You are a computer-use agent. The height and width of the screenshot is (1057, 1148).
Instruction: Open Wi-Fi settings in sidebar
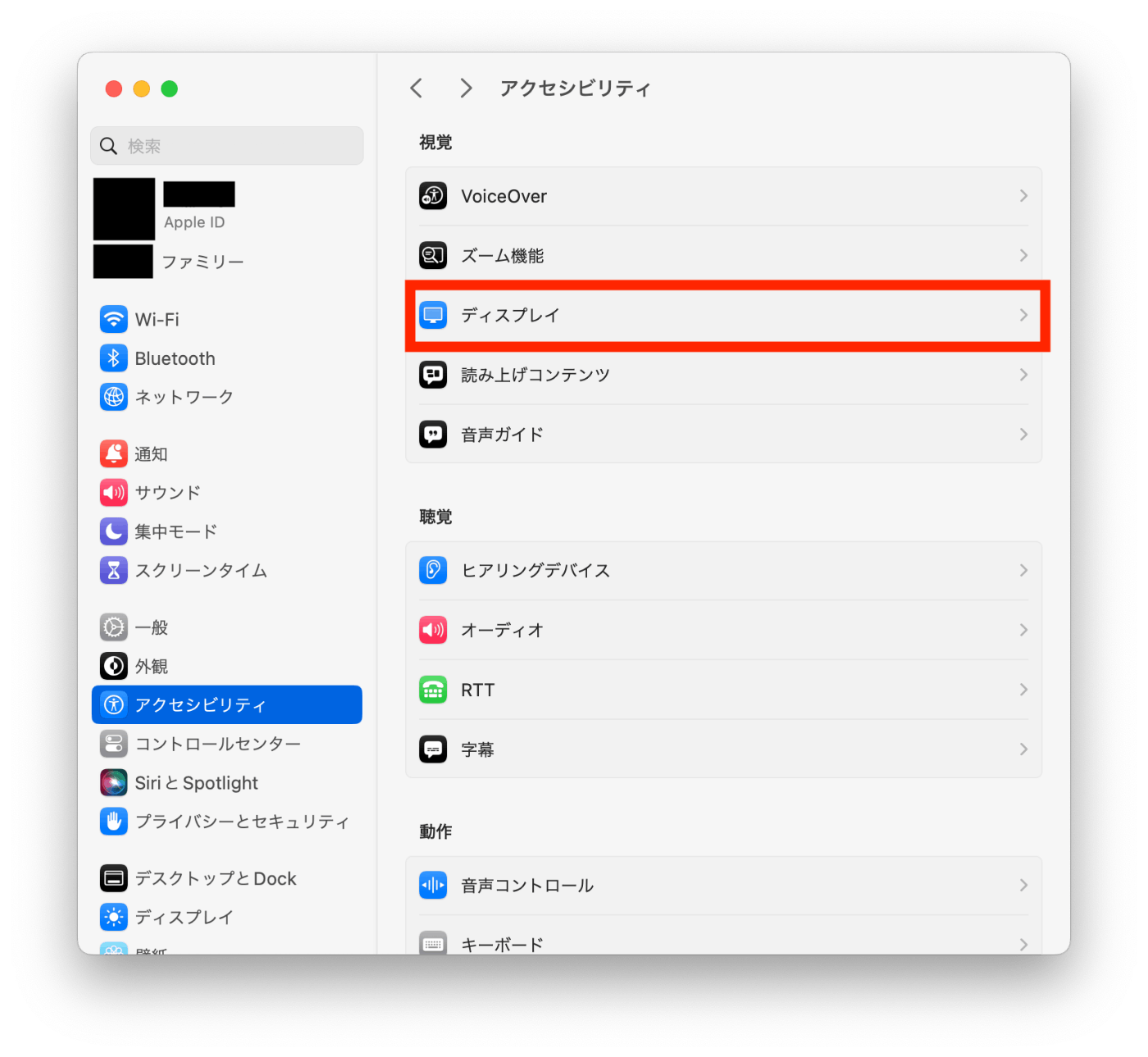(x=227, y=319)
